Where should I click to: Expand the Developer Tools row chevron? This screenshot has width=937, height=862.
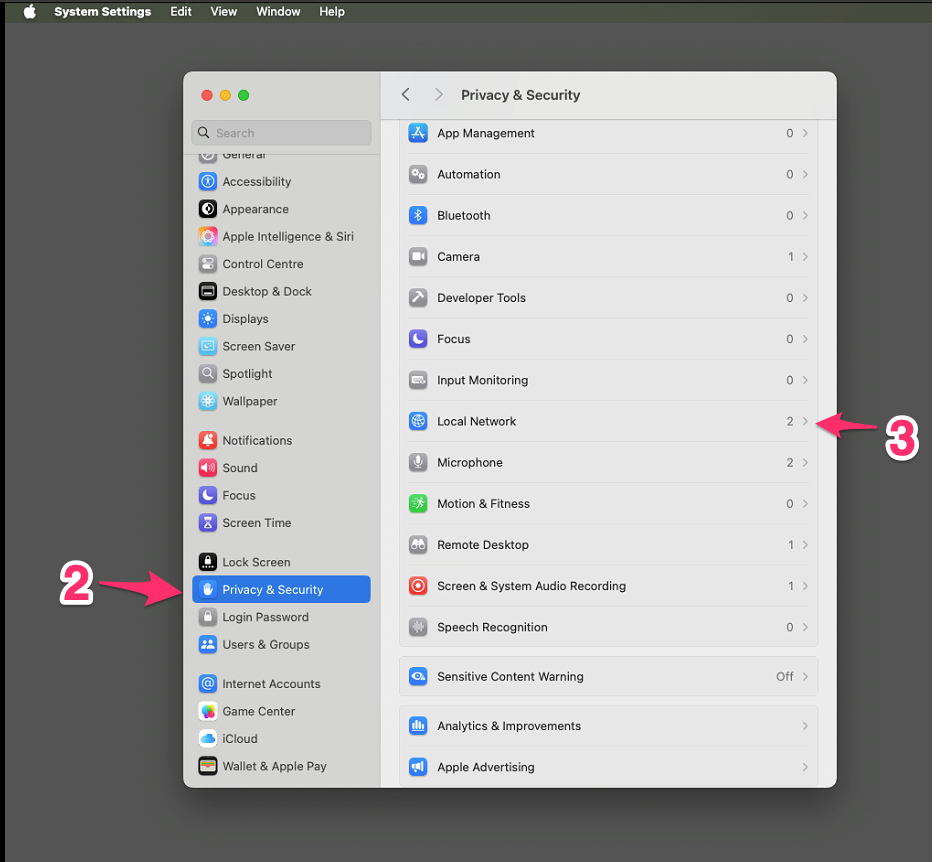point(805,298)
